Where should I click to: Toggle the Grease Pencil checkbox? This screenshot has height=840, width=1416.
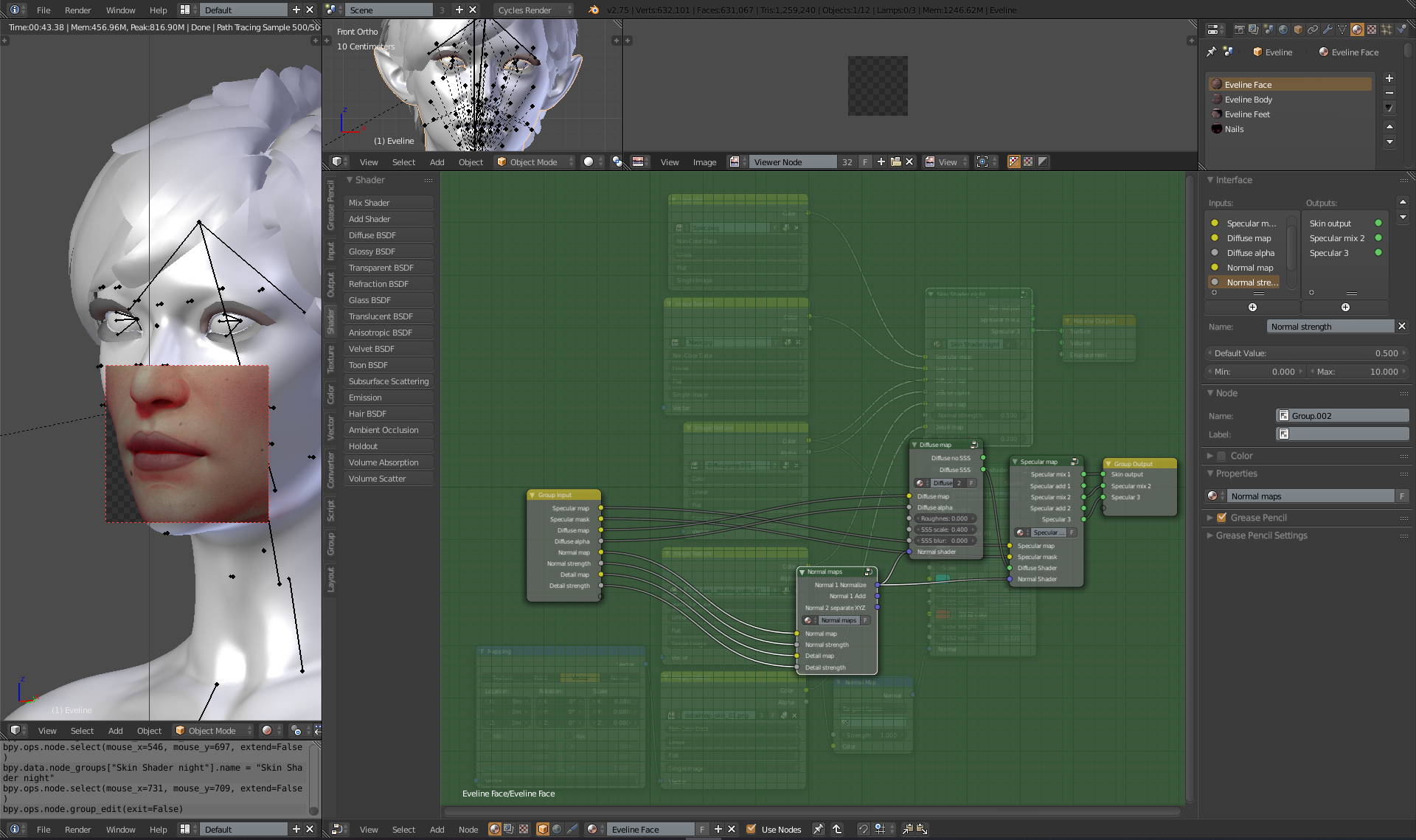[1221, 518]
